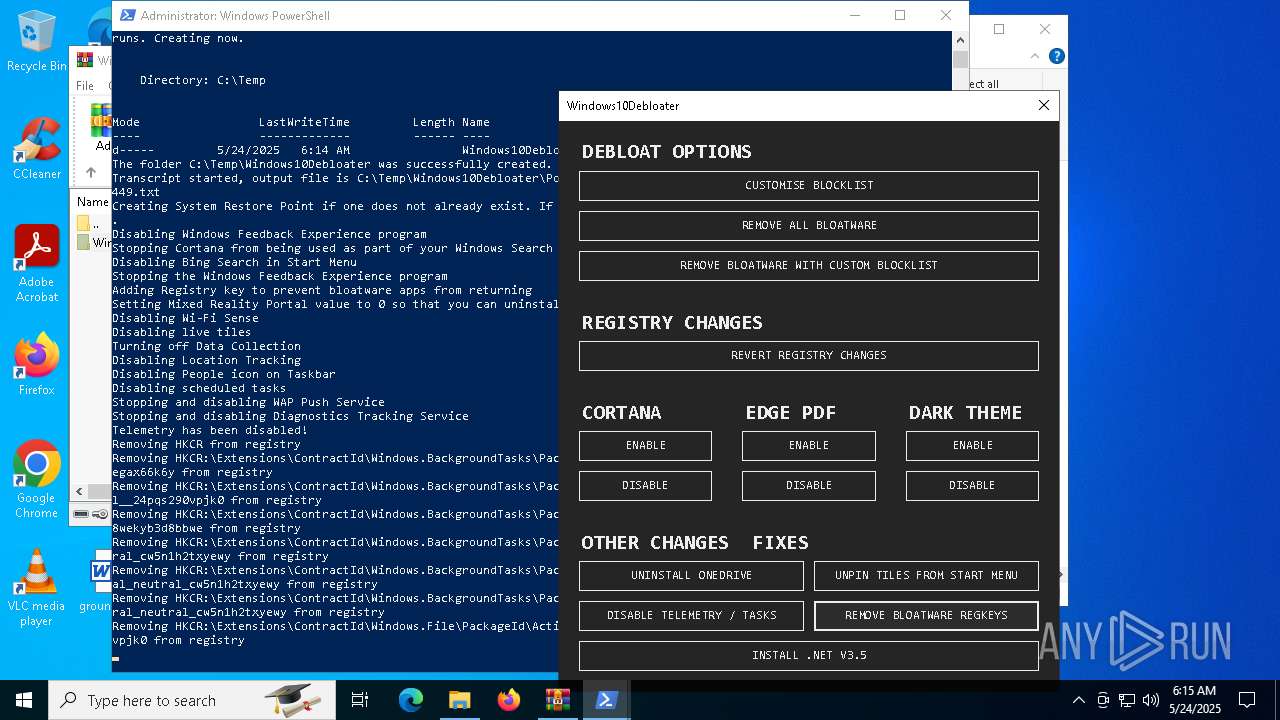This screenshot has height=720, width=1280.
Task: Switch to PowerShell taskbar icon
Action: pos(606,700)
